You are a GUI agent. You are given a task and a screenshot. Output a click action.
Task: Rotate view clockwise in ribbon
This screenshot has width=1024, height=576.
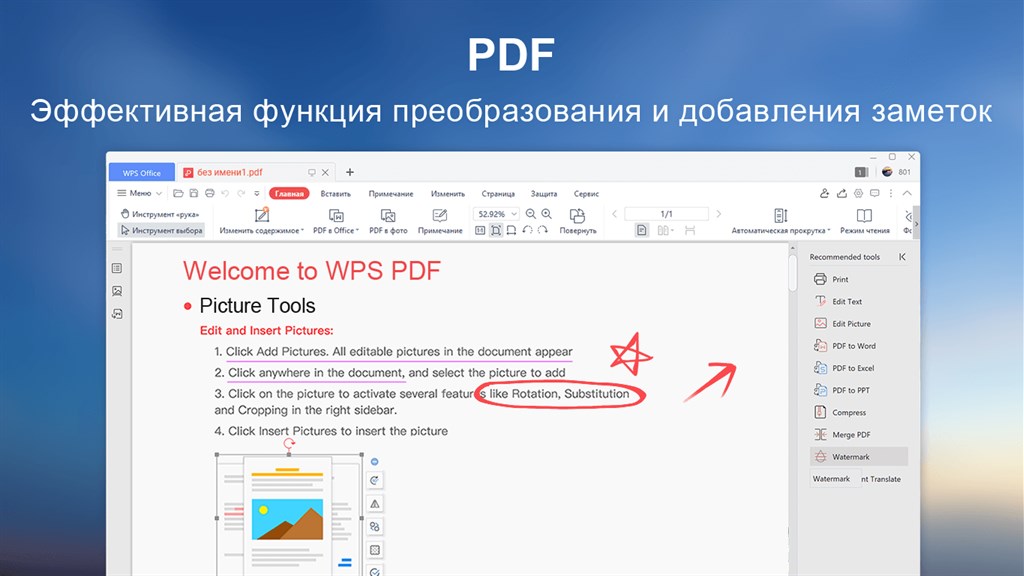543,231
